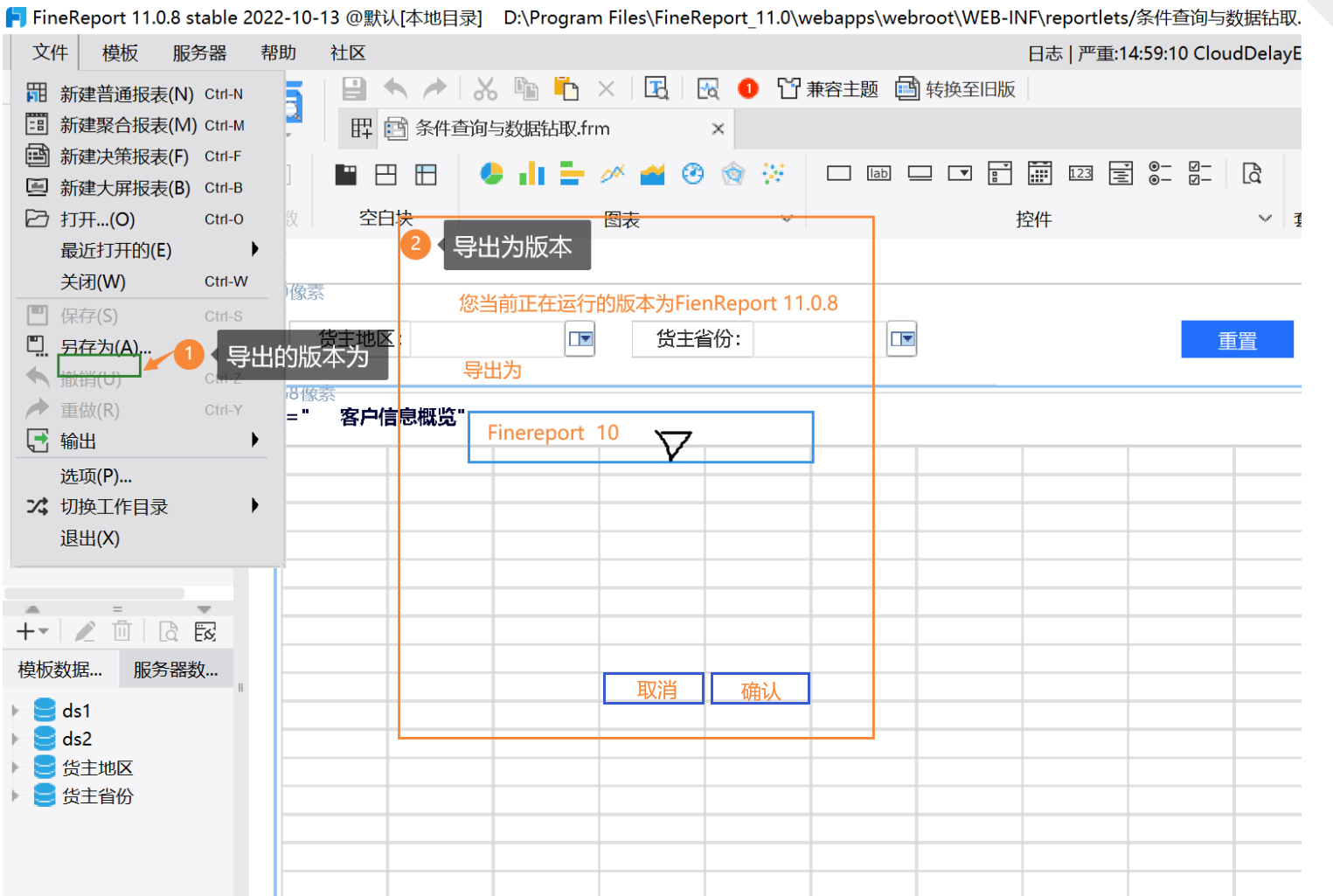Open the 货主地区 combo box dropdown
1333x896 pixels.
tap(580, 338)
